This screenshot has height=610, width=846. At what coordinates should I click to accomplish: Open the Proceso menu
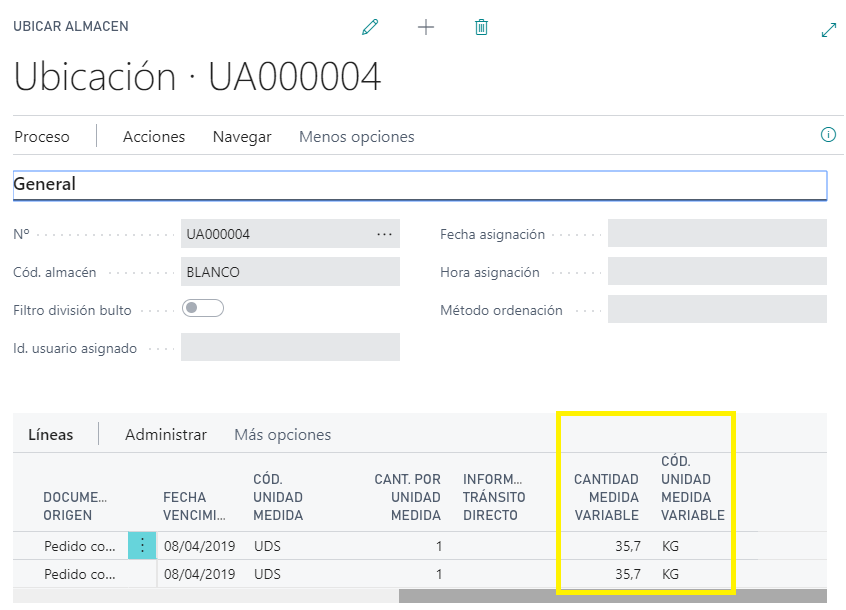click(42, 136)
